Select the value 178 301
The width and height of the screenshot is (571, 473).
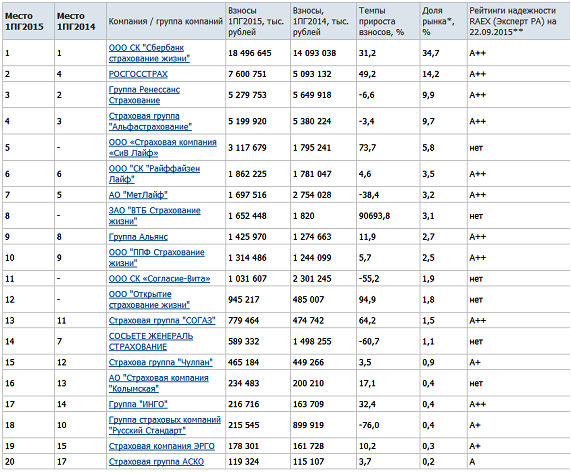click(x=244, y=446)
